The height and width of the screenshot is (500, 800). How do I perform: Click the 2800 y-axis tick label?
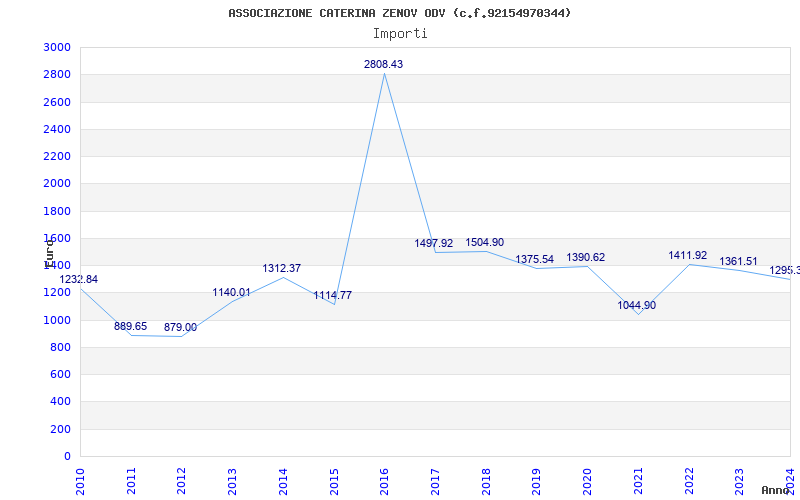tap(57, 74)
